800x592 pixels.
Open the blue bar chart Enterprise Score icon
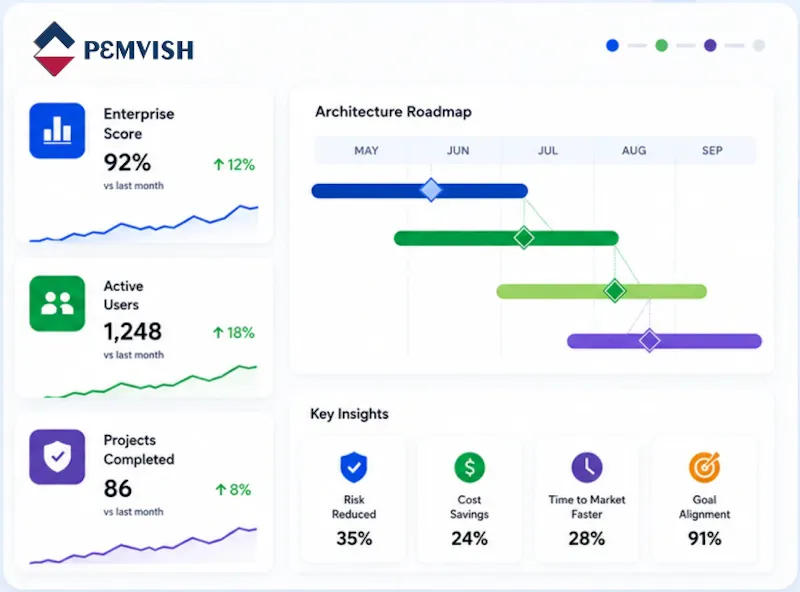(x=57, y=131)
